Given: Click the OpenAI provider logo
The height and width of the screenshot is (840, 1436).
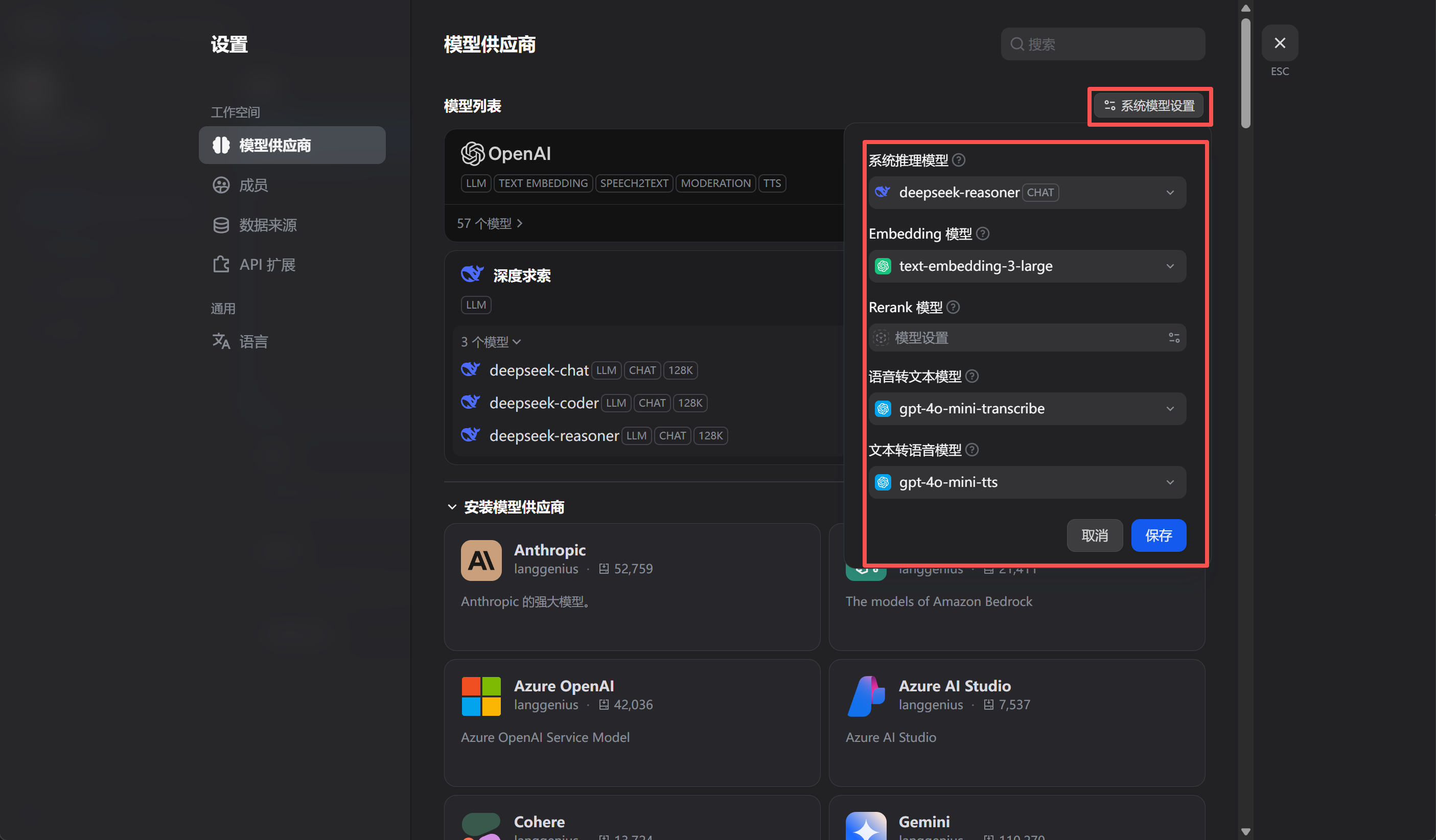Looking at the screenshot, I should click(x=506, y=153).
